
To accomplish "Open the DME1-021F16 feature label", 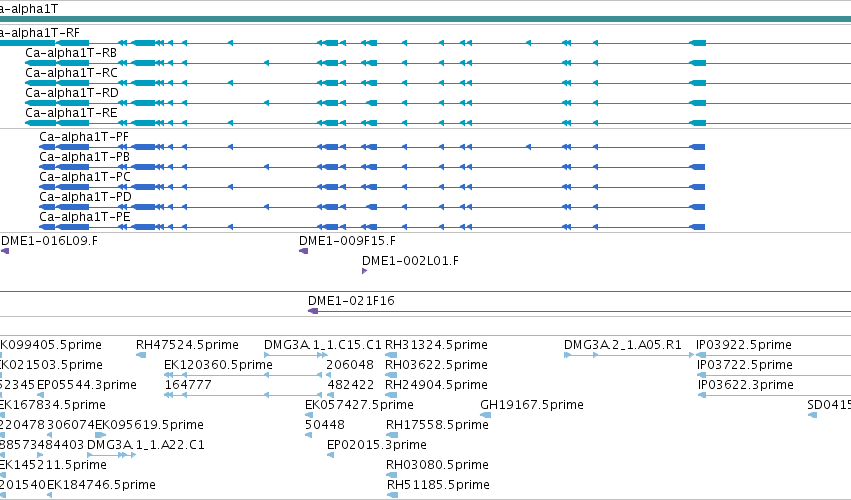I will pos(351,301).
